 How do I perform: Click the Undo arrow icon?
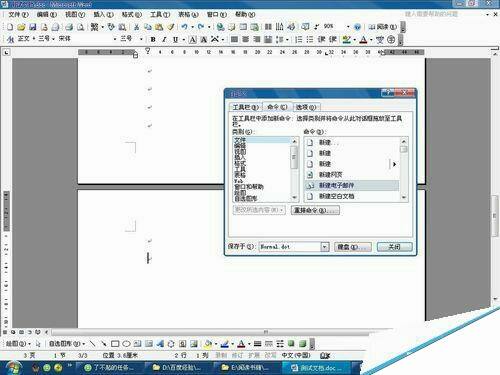pos(184,27)
